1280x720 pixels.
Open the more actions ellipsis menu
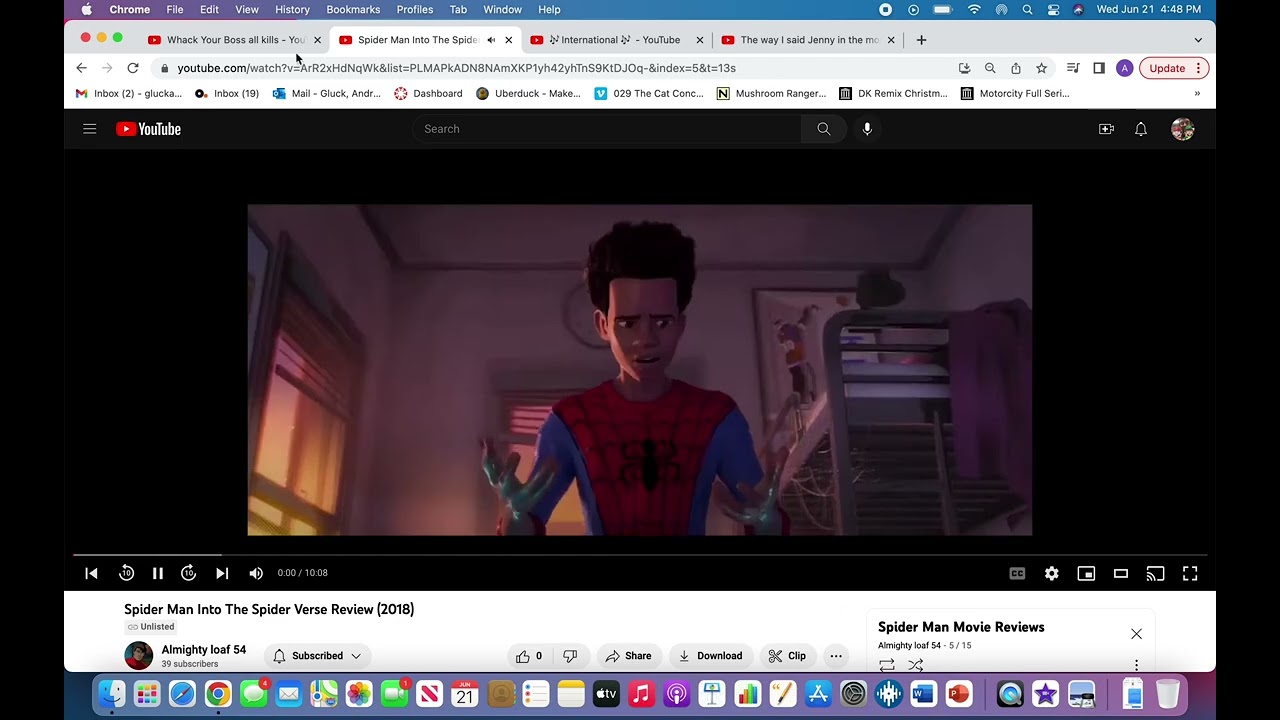836,656
